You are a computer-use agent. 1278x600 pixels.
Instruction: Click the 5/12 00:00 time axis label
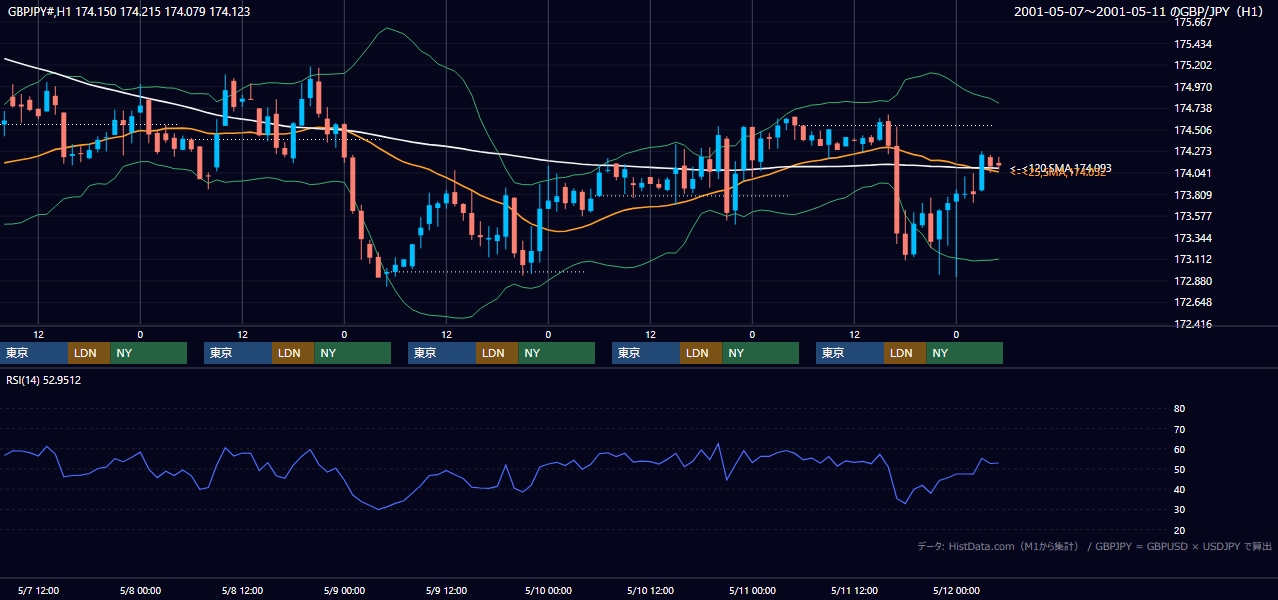[956, 590]
